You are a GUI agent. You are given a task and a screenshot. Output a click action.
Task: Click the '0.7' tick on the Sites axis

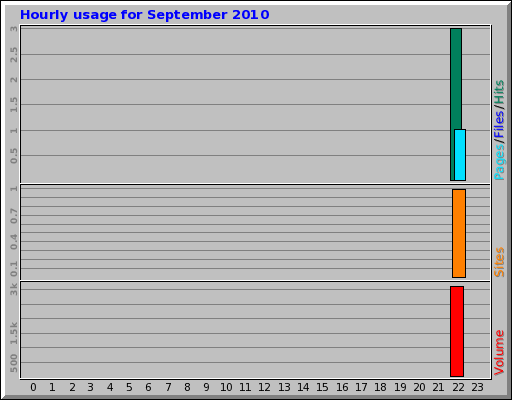click(x=14, y=216)
